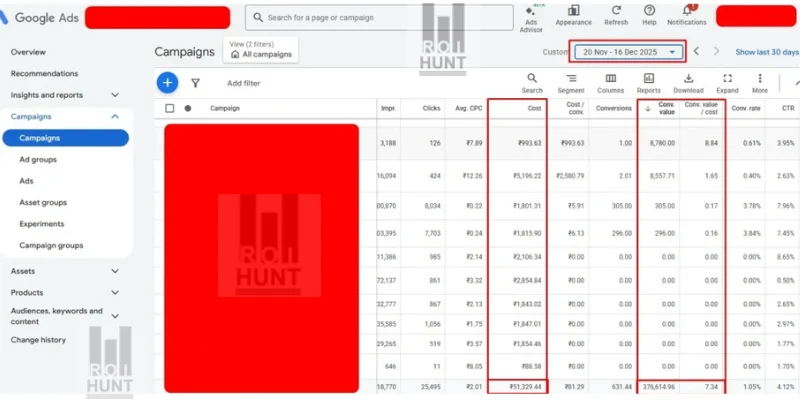Open Recommendations in the sidebar

tap(44, 73)
